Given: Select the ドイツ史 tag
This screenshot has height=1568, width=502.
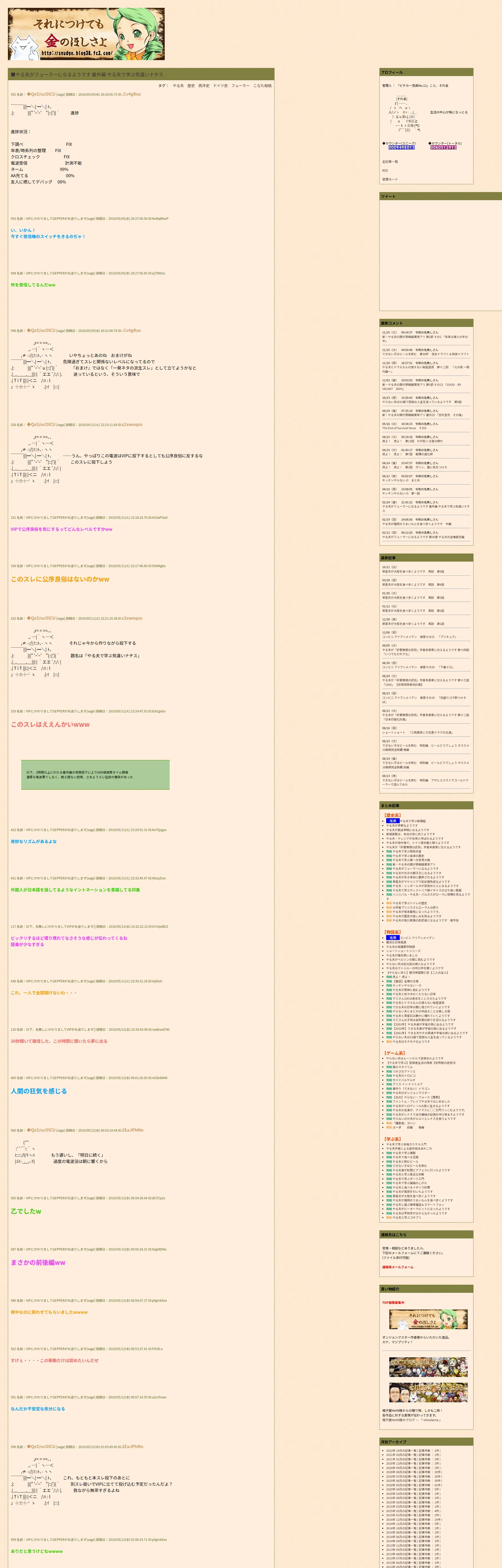Looking at the screenshot, I should pos(220,86).
